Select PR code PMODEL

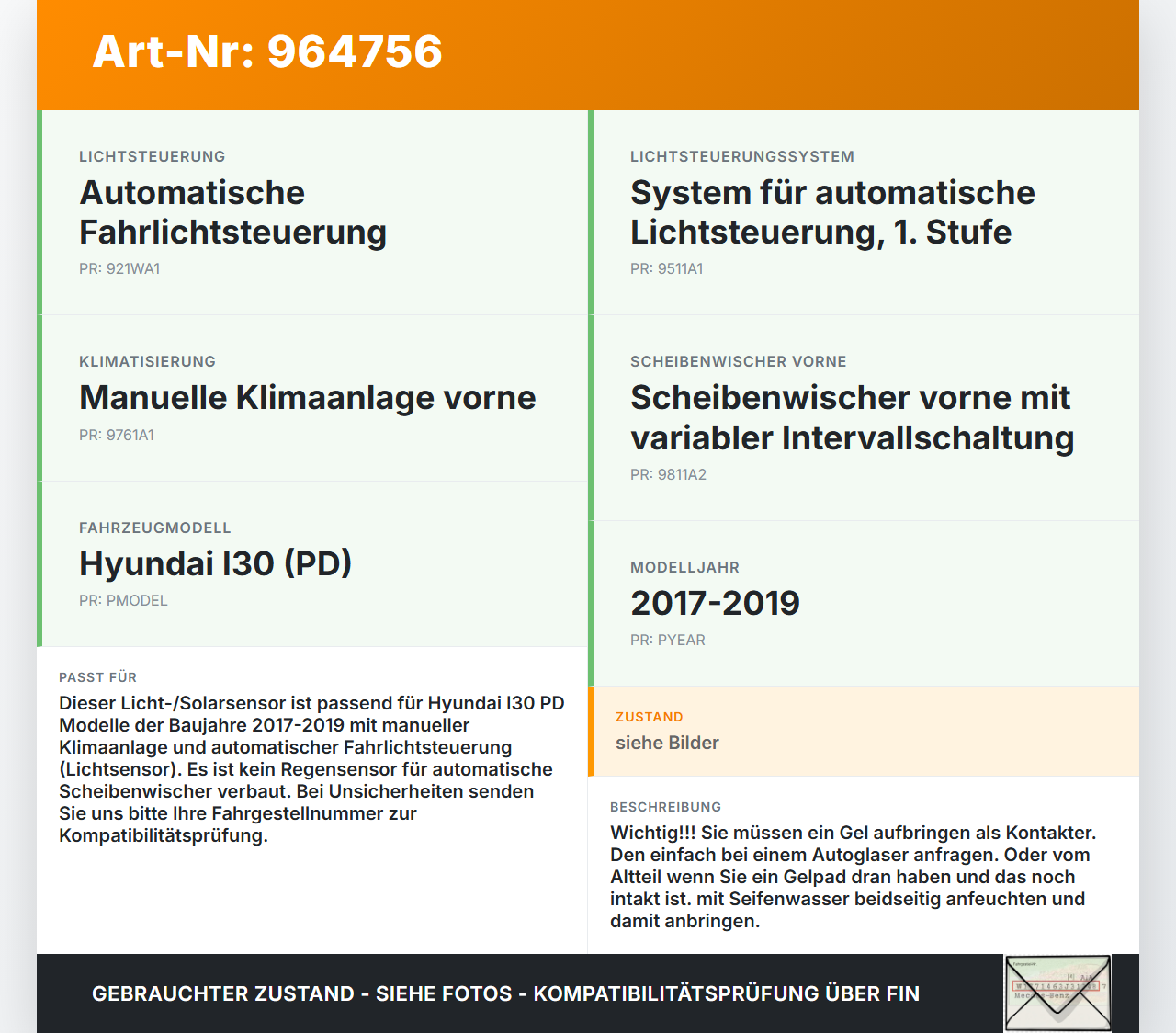(123, 600)
